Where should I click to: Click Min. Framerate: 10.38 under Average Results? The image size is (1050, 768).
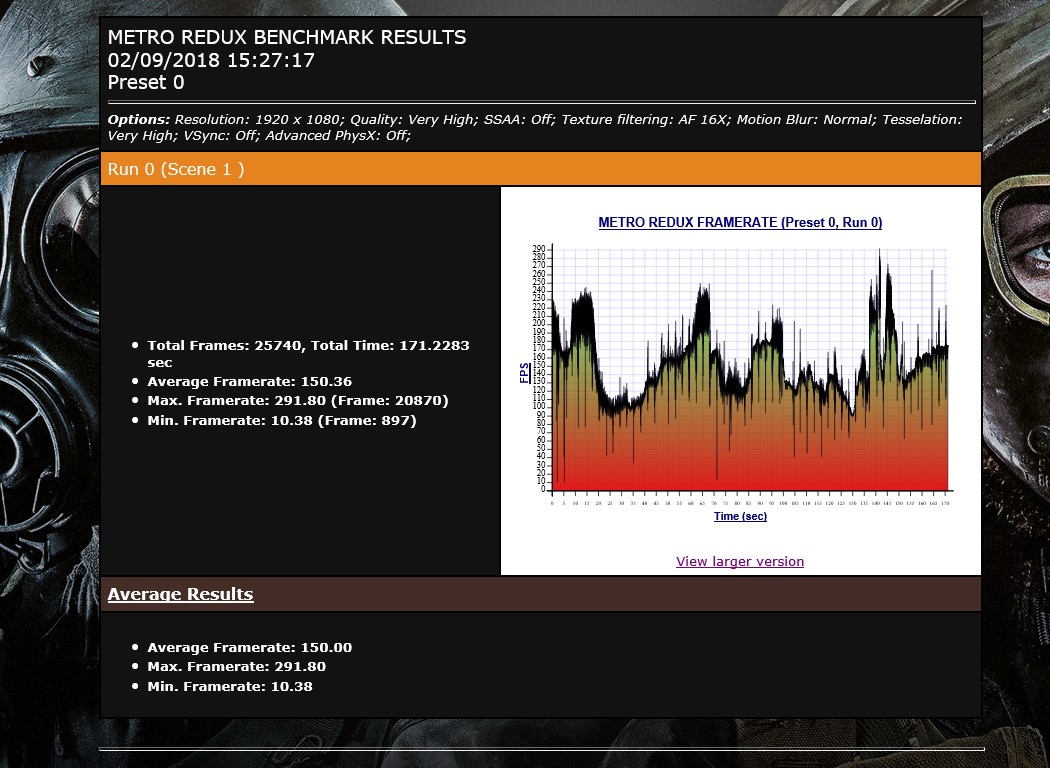(x=230, y=686)
